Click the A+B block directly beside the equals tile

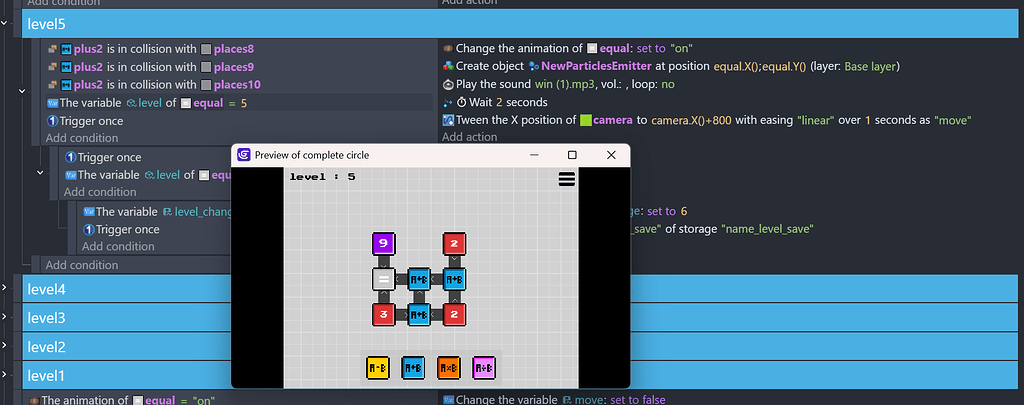[x=419, y=279]
